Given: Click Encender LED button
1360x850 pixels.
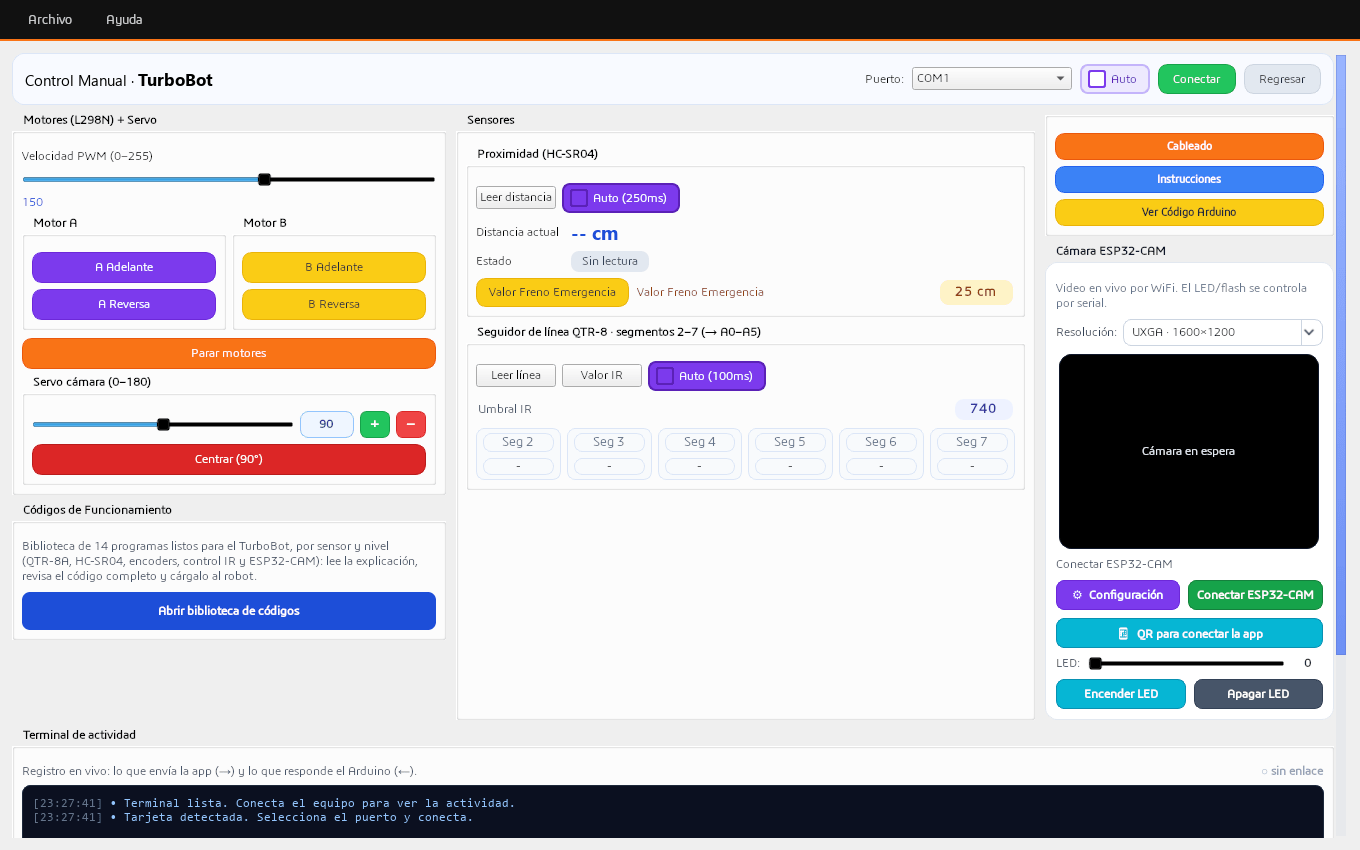Looking at the screenshot, I should [1121, 694].
